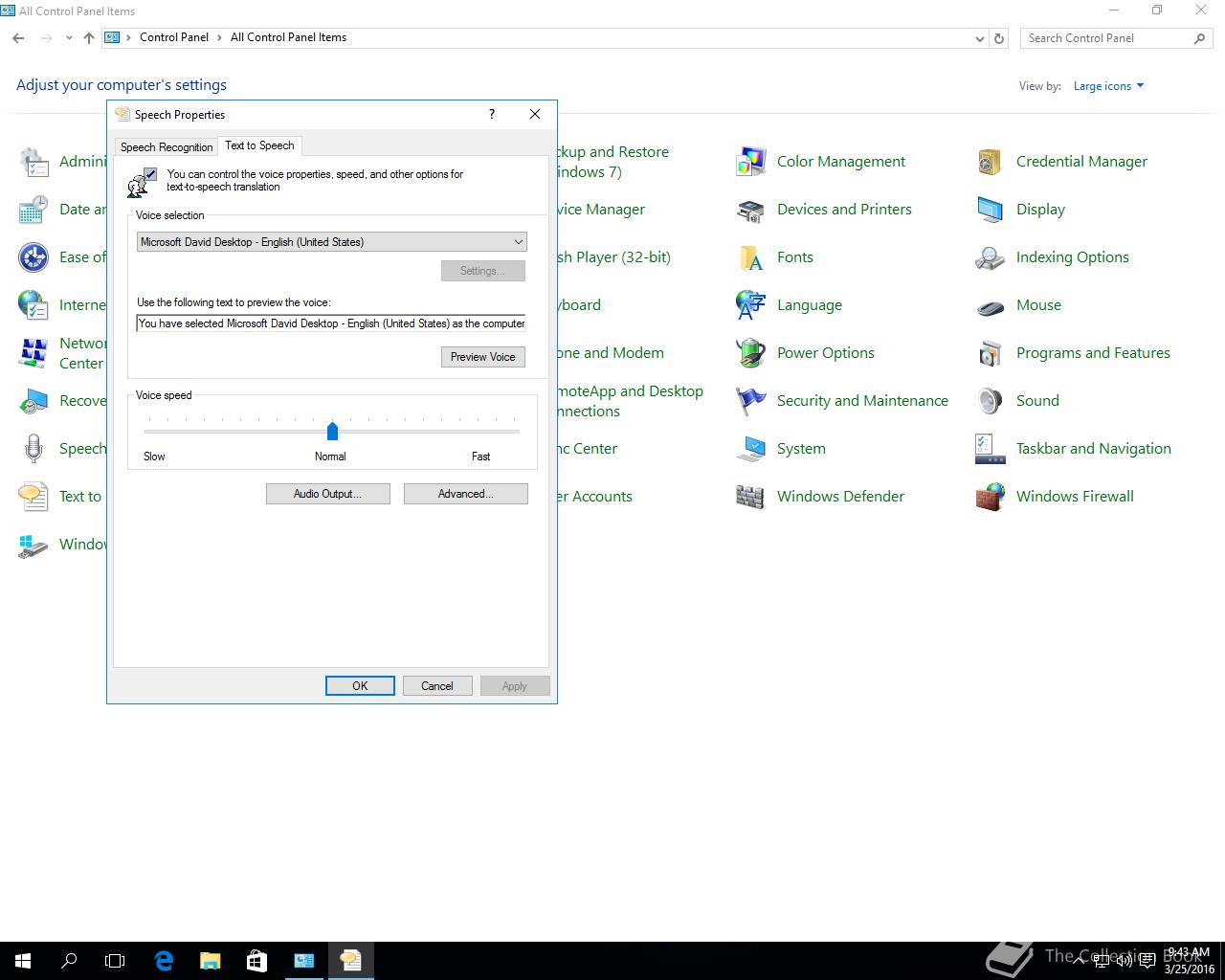This screenshot has width=1225, height=980.
Task: Click the preview voice text field
Action: click(331, 323)
